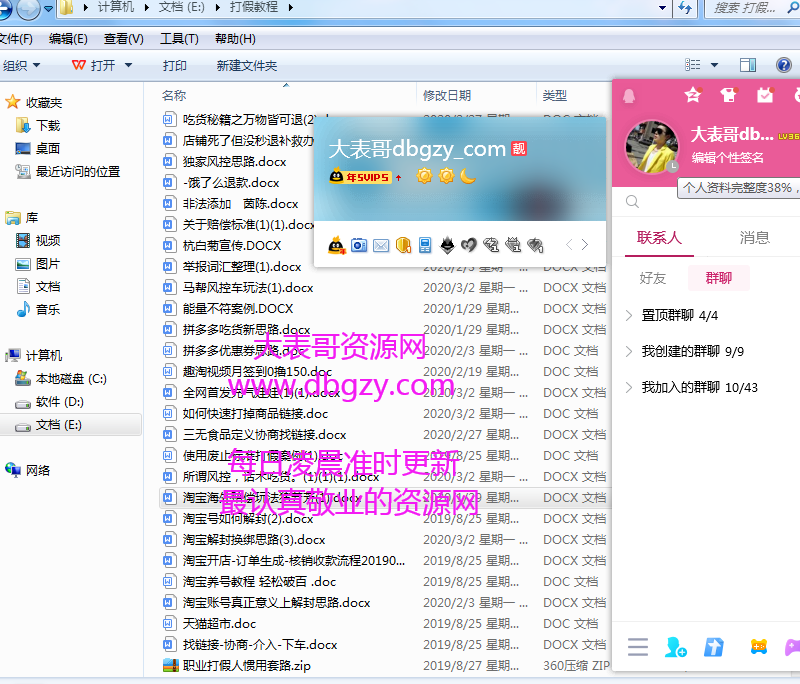The image size is (800, 684).
Task: Open the dress-up shirt icon in QQ header
Action: tap(728, 95)
